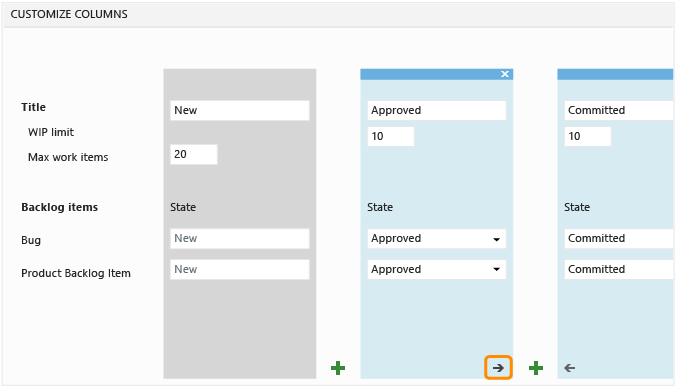Viewport: 675px width, 386px height.
Task: Open the Product Backlog Item dropdown in the Approved column
Action: click(x=437, y=269)
